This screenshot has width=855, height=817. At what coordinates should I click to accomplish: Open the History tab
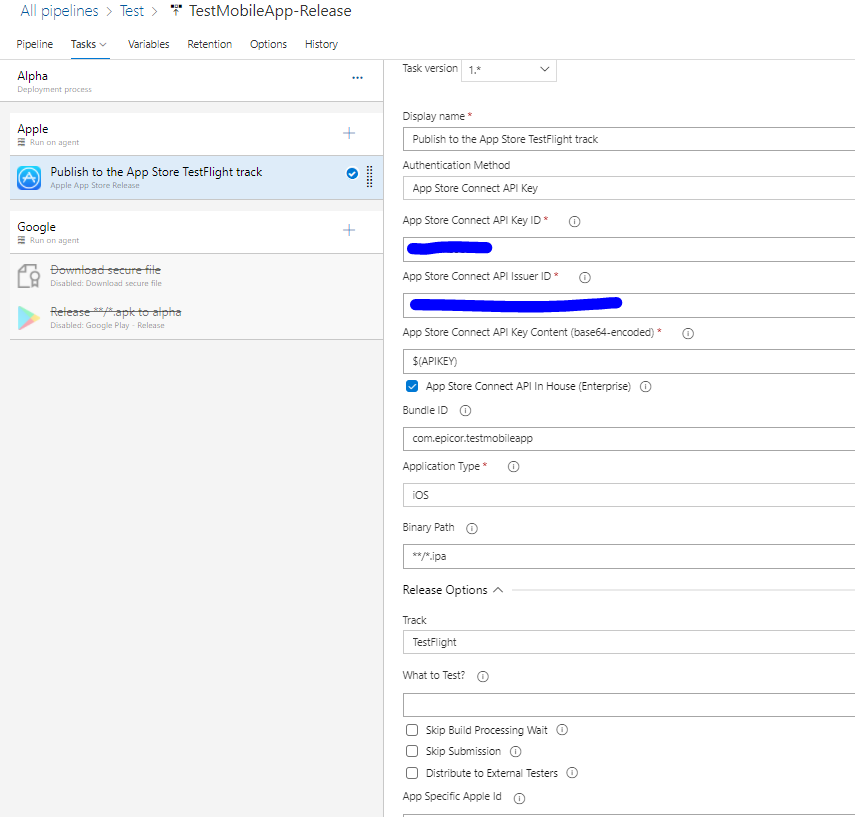pyautogui.click(x=321, y=44)
